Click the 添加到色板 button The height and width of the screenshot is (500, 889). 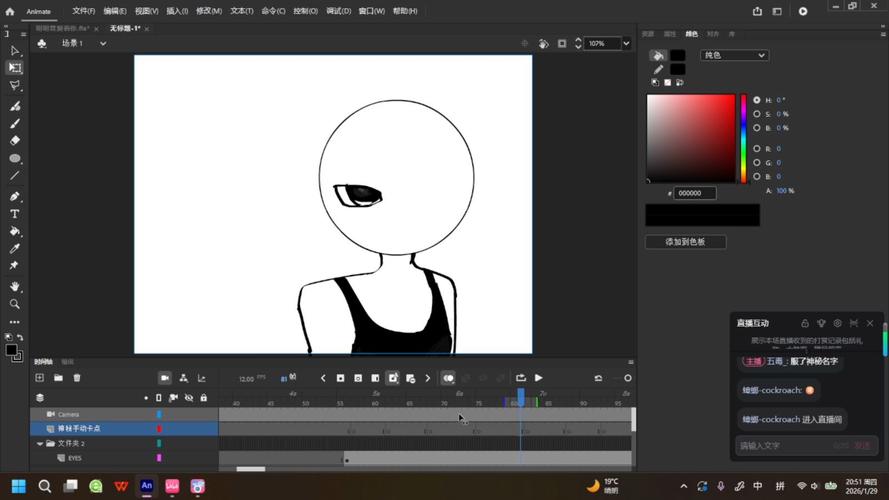pyautogui.click(x=685, y=242)
